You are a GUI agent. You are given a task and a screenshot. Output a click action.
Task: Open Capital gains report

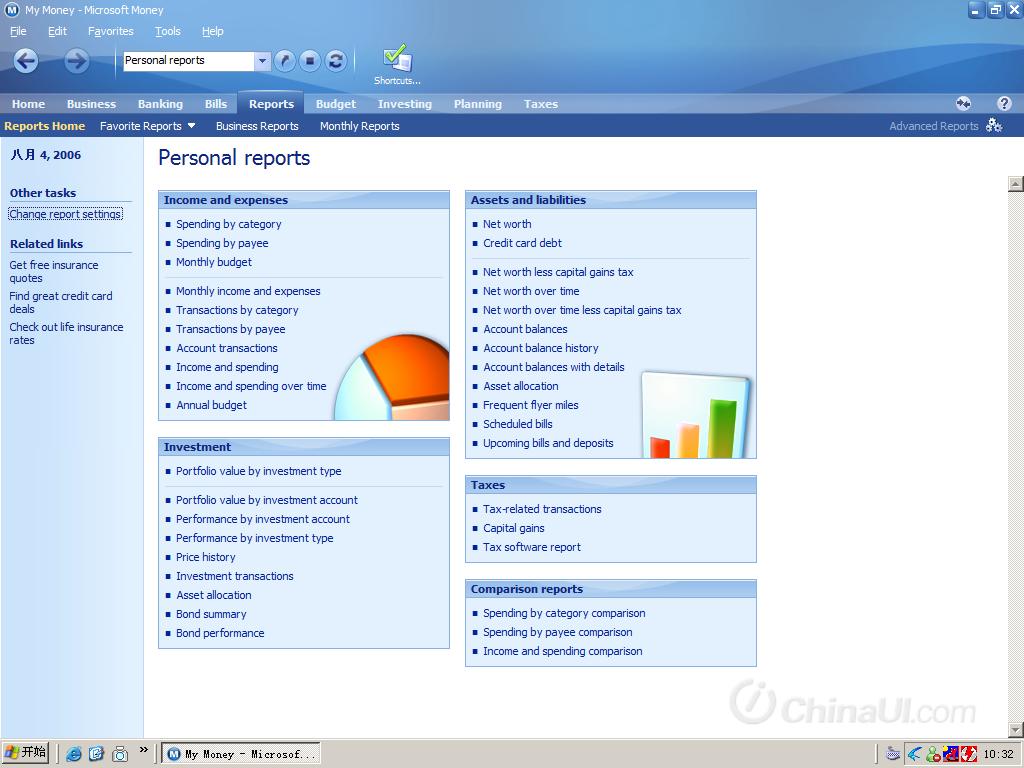tap(513, 528)
